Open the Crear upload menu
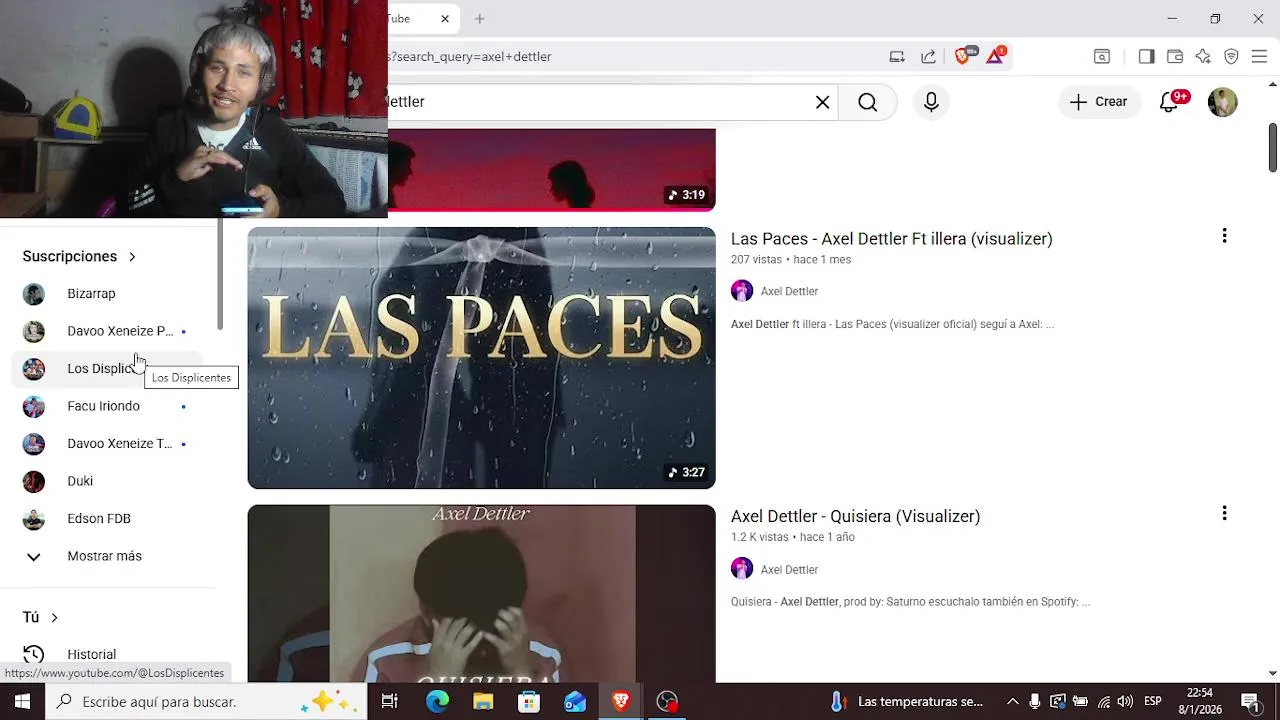This screenshot has width=1280, height=720. (1099, 102)
